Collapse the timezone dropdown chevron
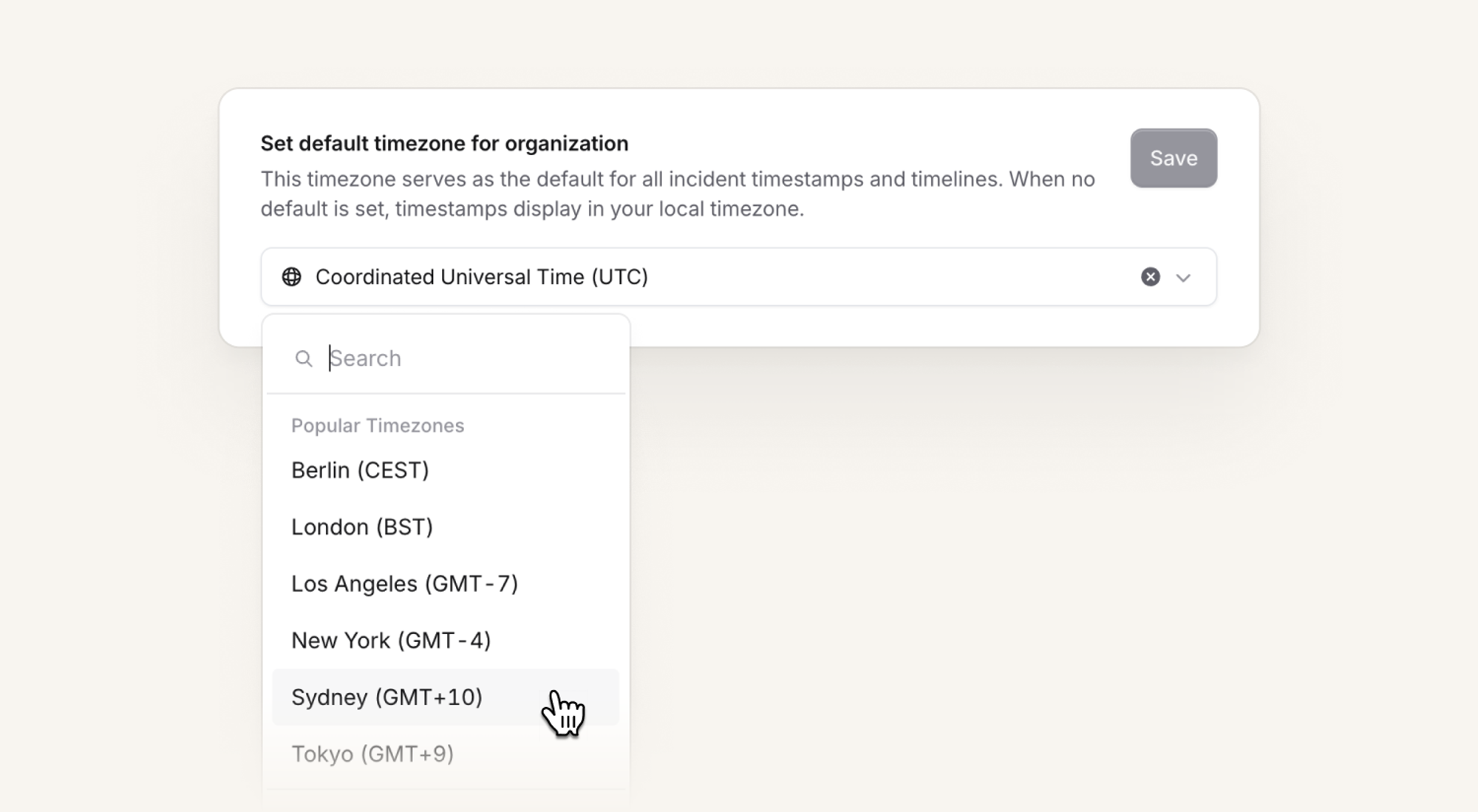Screen dimensions: 1478x812 point(1183,278)
